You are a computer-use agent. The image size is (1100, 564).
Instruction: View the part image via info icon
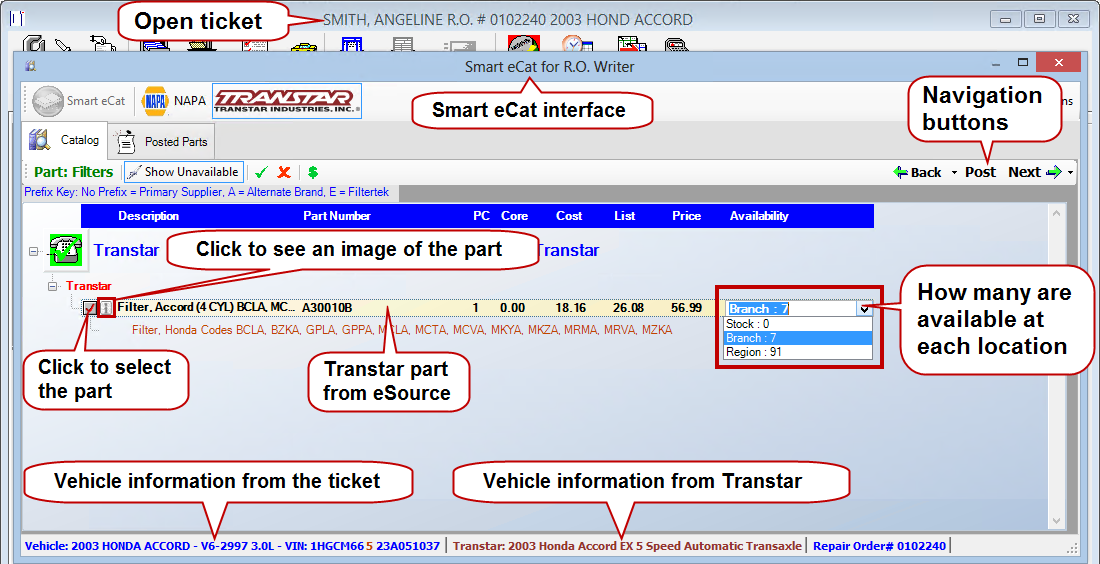[x=106, y=308]
